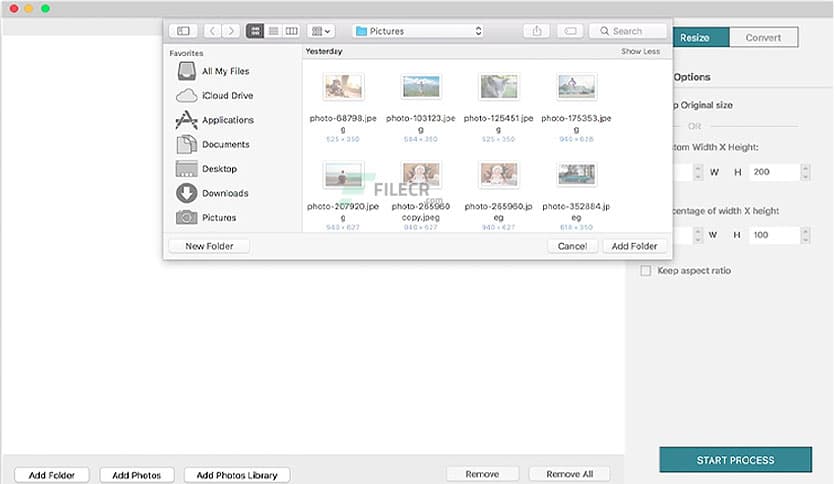Select photo-103123.jpeg thumbnail
The image size is (836, 484).
[421, 87]
